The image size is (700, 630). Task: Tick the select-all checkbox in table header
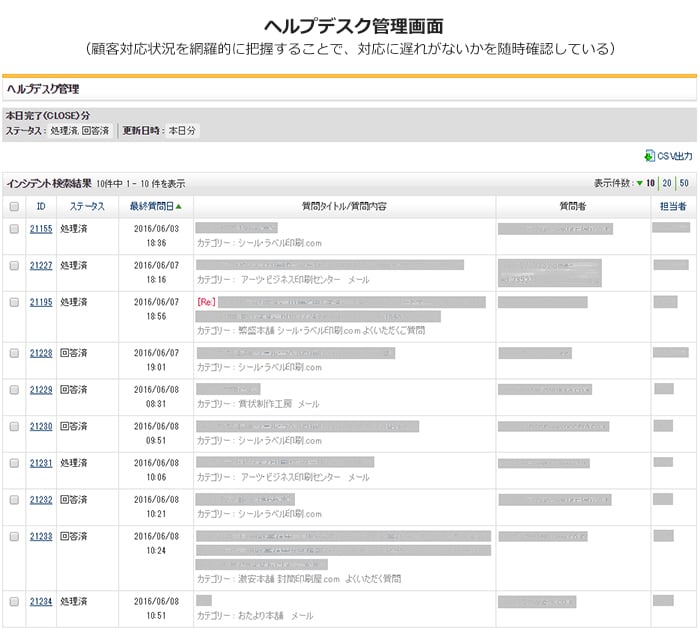coord(14,206)
